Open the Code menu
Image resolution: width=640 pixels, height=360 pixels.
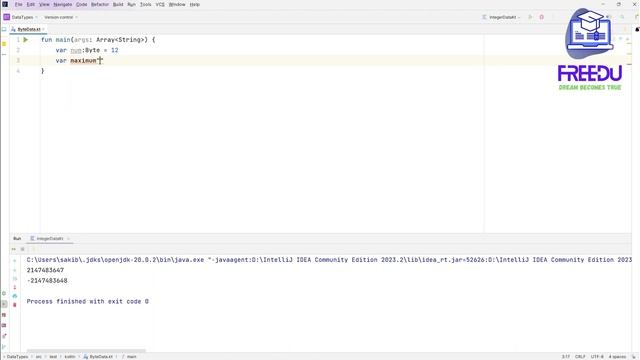(x=82, y=4)
